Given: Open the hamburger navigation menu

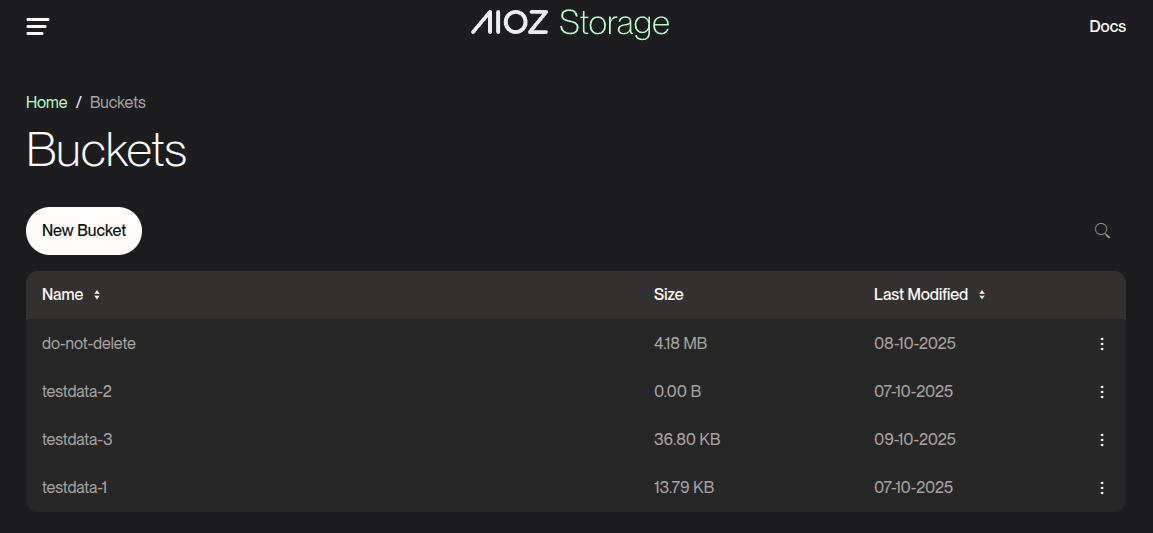Looking at the screenshot, I should click(38, 27).
